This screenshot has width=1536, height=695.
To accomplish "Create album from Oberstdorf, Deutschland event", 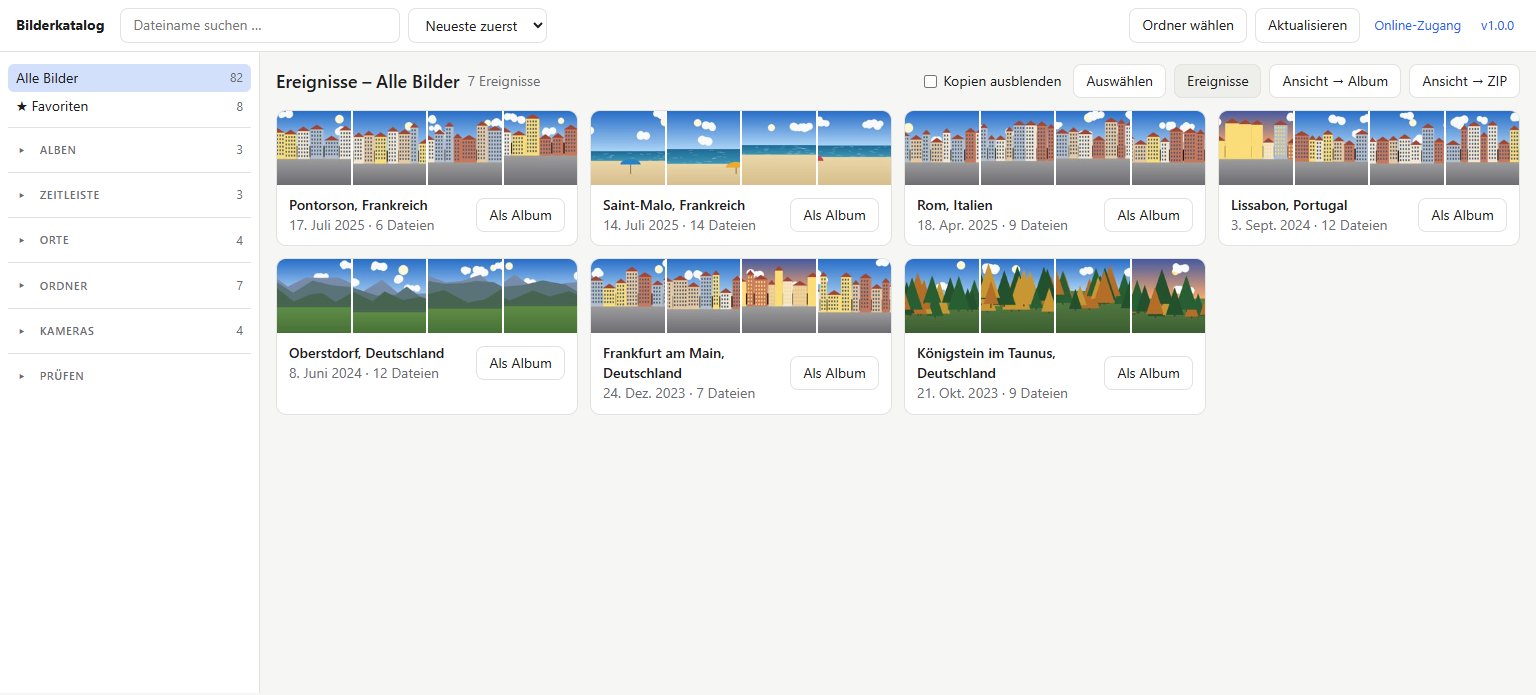I will click(x=520, y=363).
